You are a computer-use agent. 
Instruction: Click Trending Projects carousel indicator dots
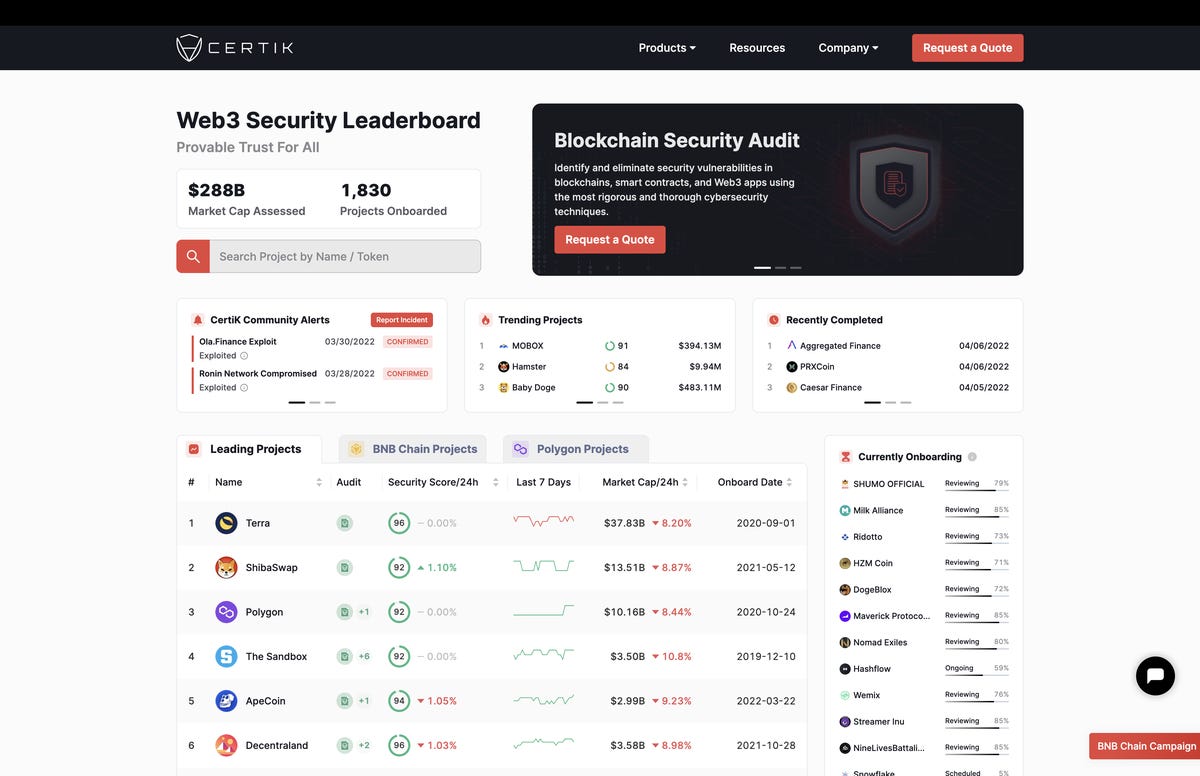(600, 402)
